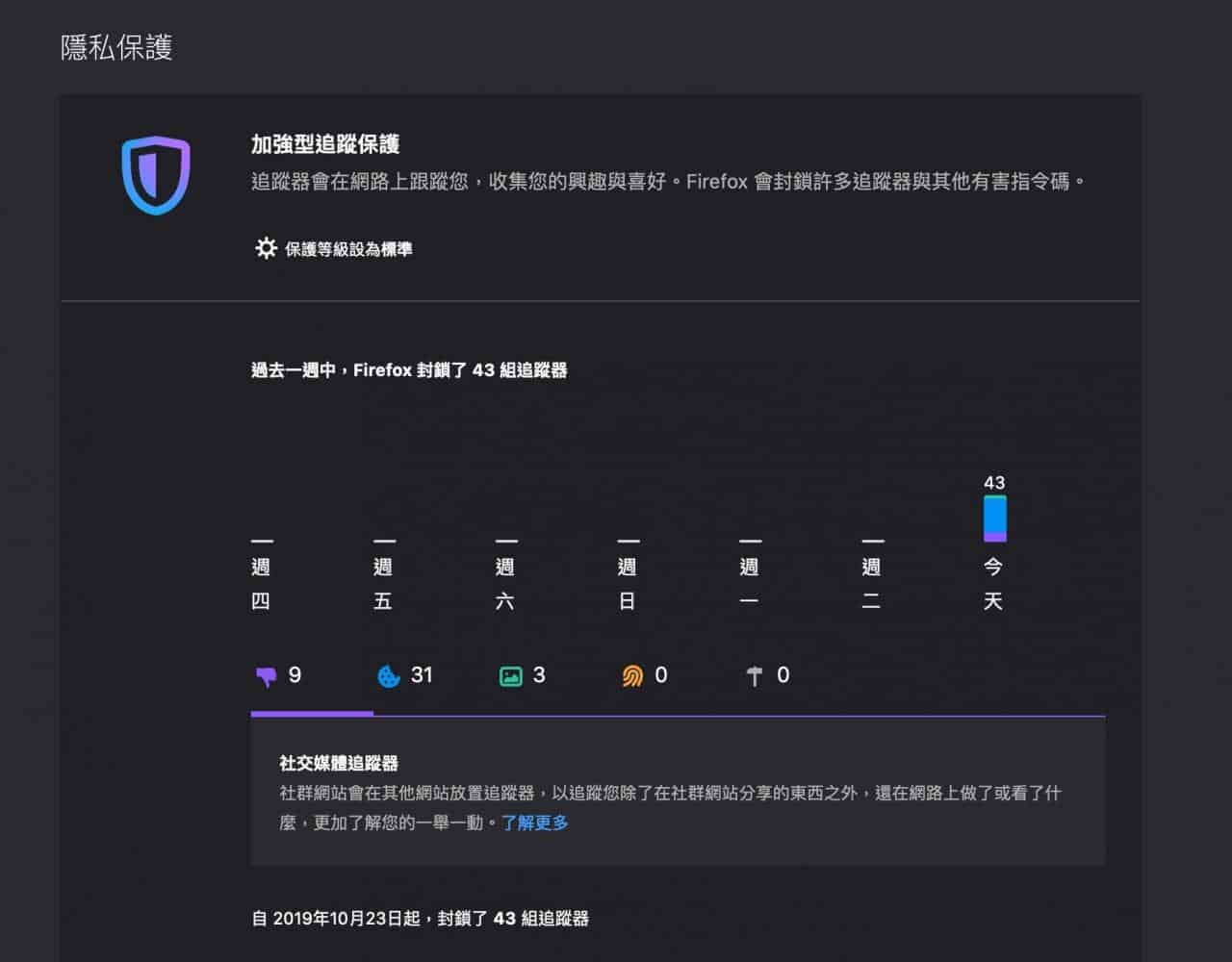The height and width of the screenshot is (962, 1232).
Task: Click the Firefox shield protection icon
Action: click(x=156, y=175)
